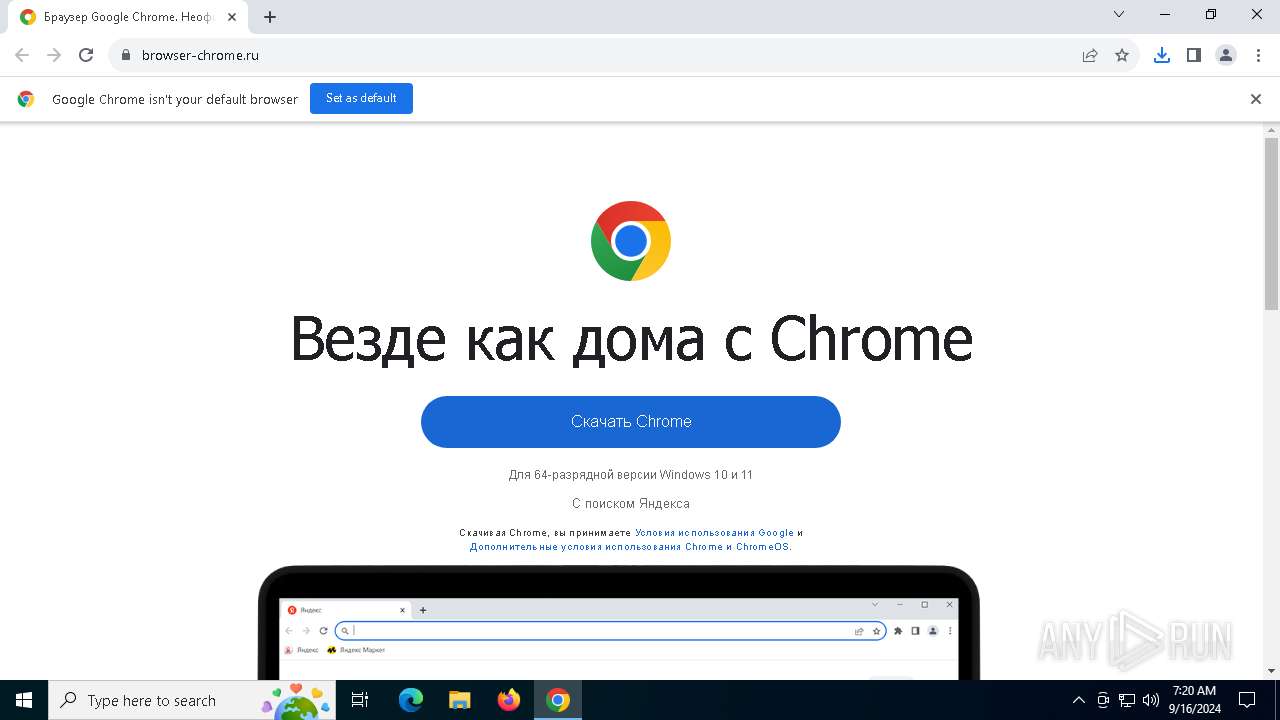Click the Для 64-разрядной версии Windows text
Image resolution: width=1280 pixels, height=720 pixels.
coord(631,475)
